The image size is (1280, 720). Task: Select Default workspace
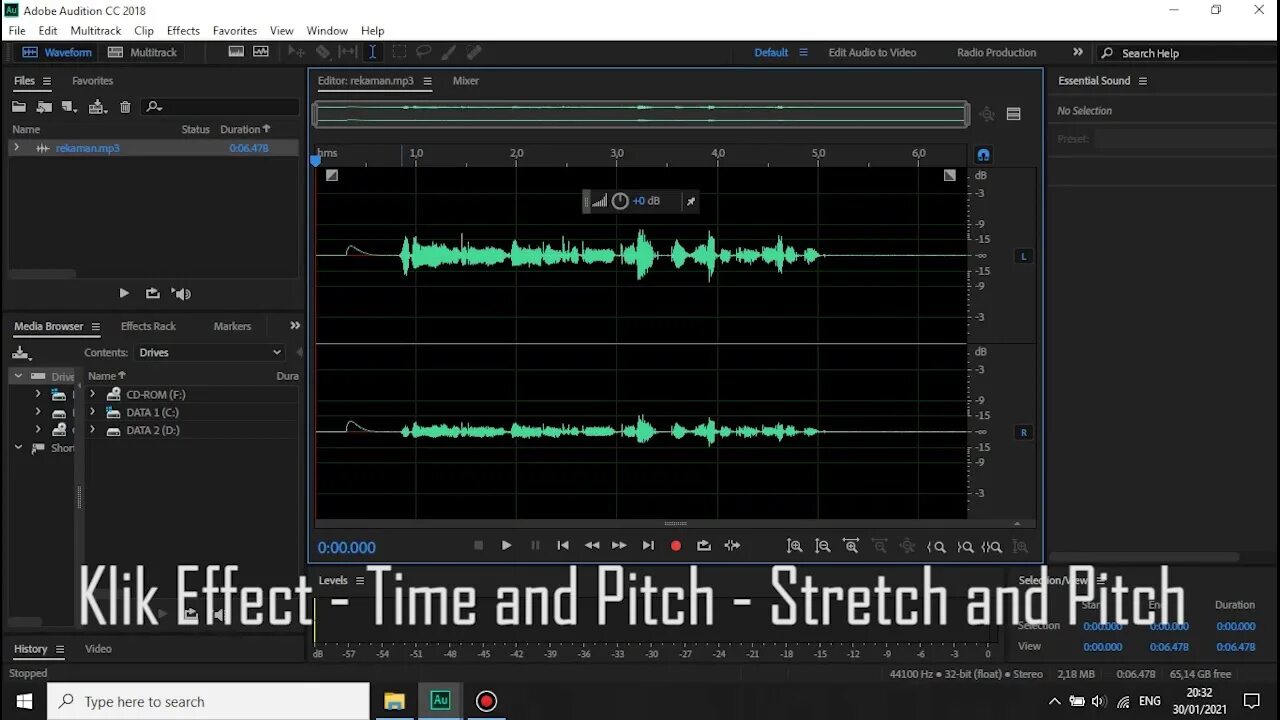771,53
